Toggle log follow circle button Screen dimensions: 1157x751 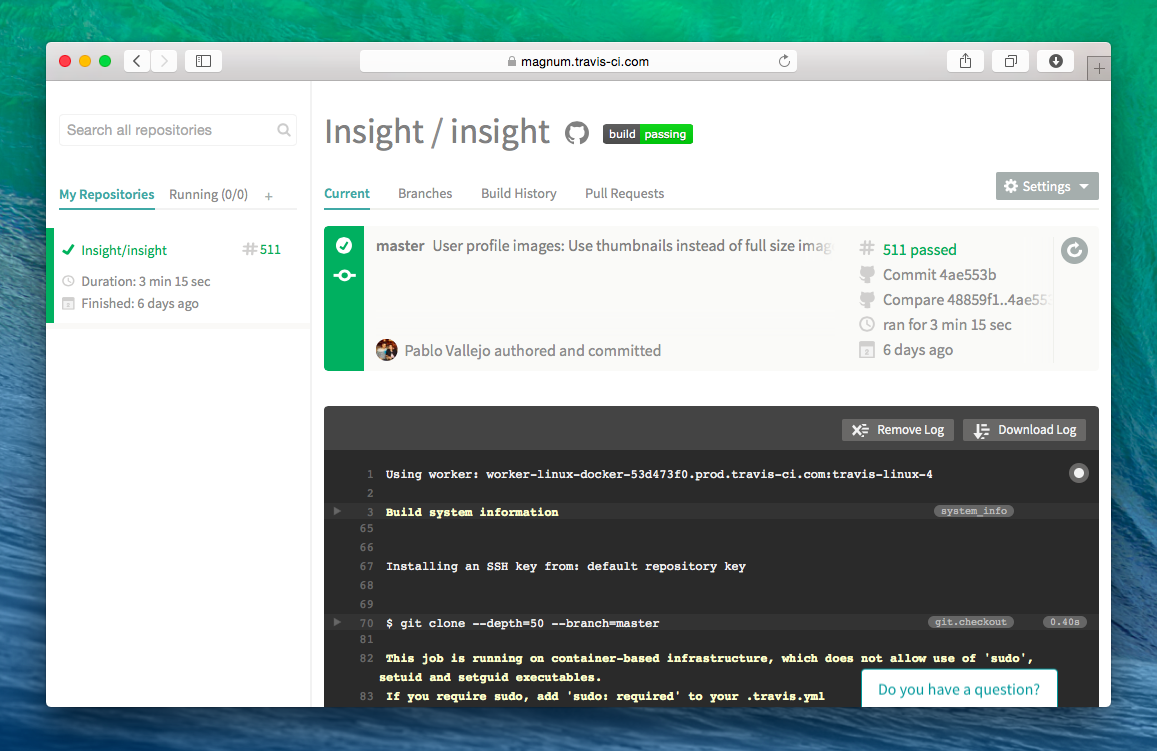pyautogui.click(x=1079, y=473)
